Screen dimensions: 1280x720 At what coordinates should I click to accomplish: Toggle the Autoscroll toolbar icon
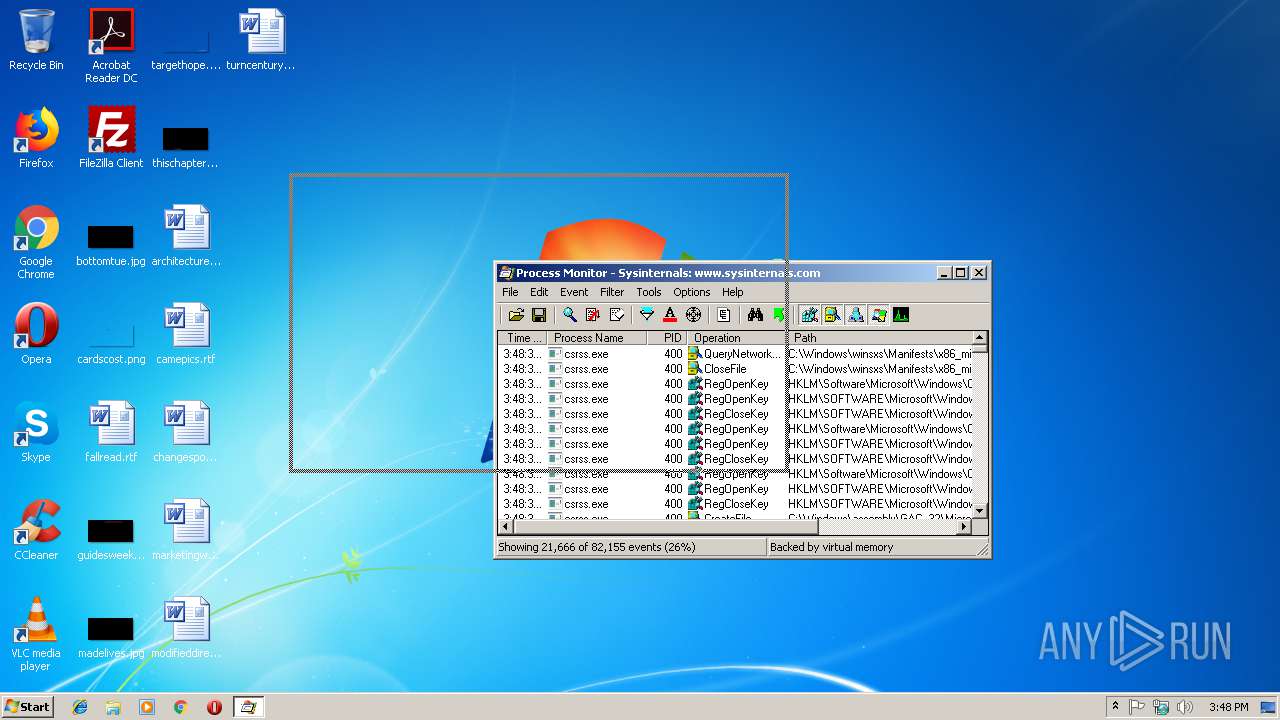pyautogui.click(x=592, y=315)
